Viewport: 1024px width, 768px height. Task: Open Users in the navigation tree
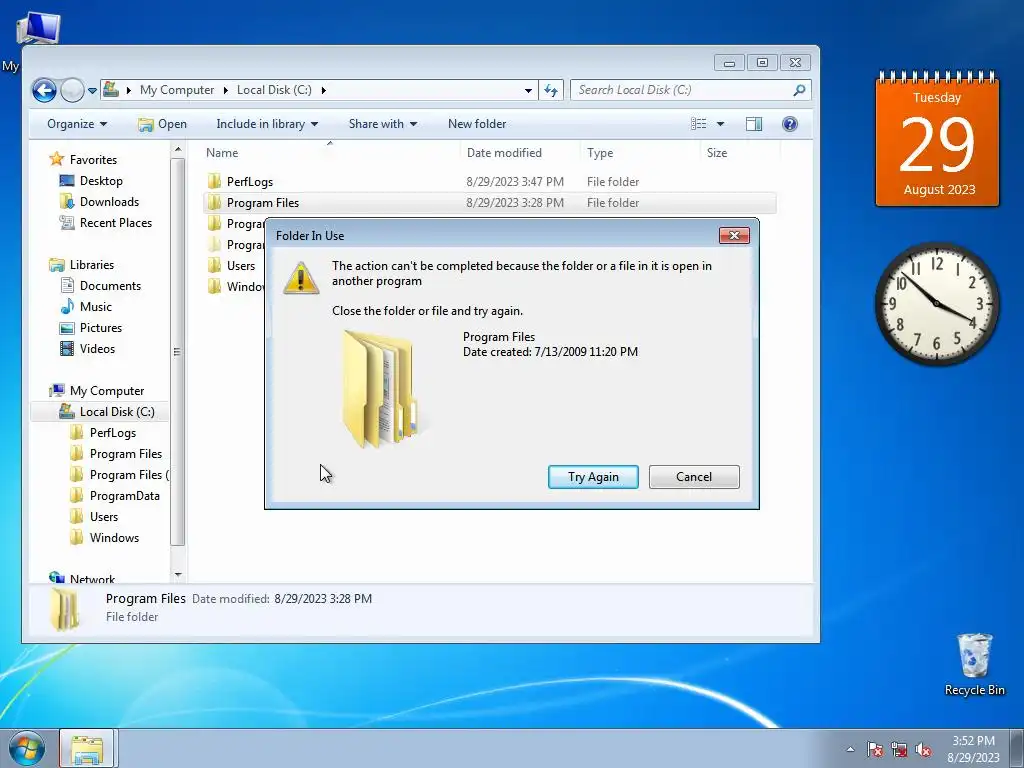pyautogui.click(x=104, y=517)
